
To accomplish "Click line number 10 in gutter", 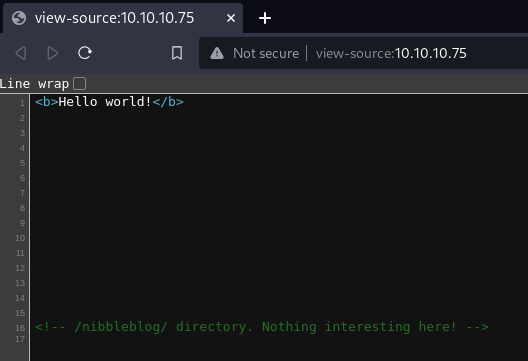I will (x=20, y=238).
